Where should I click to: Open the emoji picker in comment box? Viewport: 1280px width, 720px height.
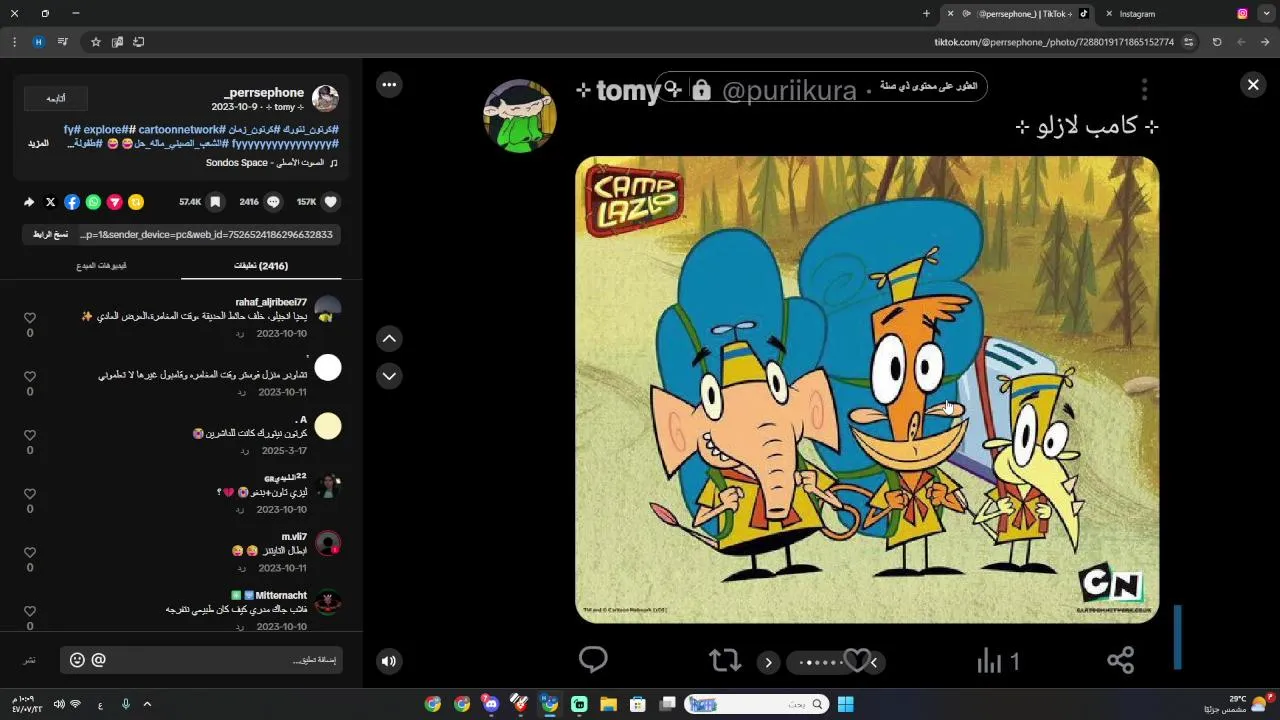(x=77, y=660)
